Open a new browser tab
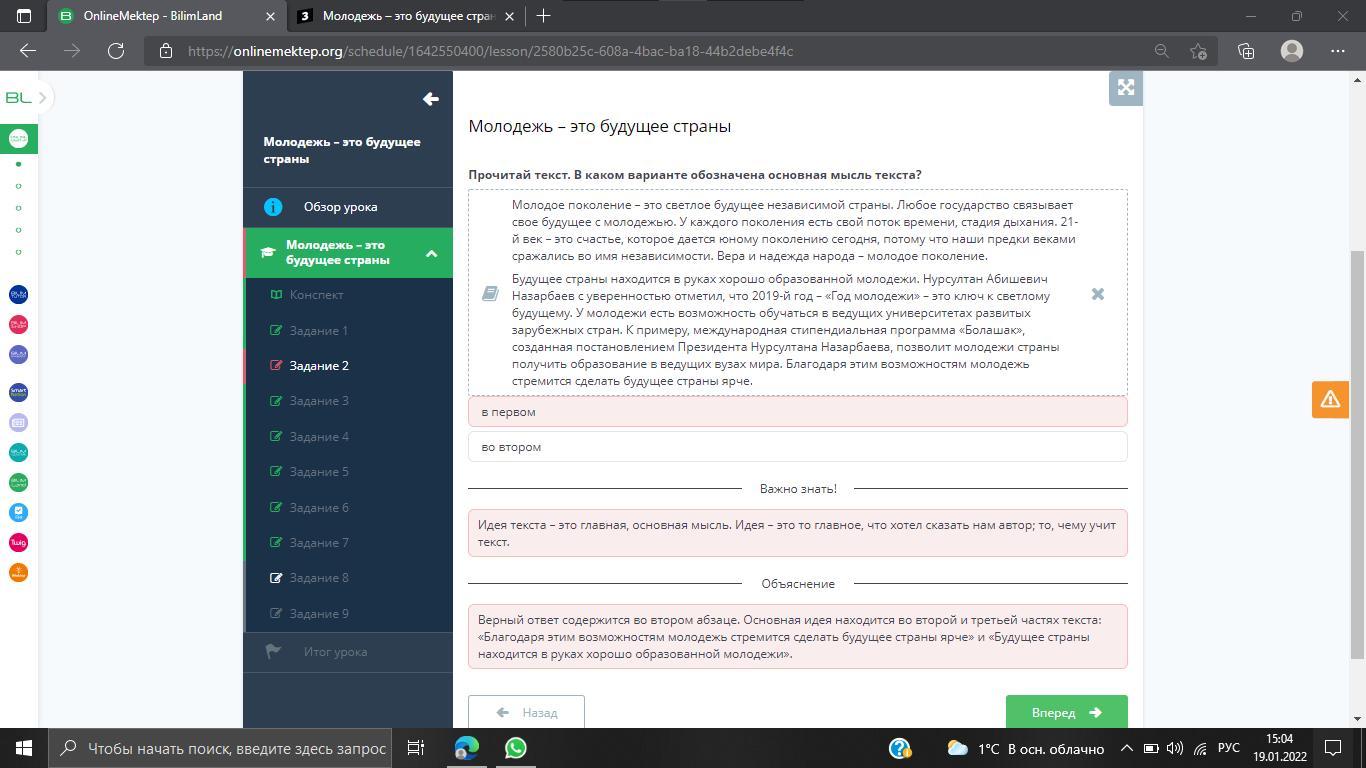 543,16
